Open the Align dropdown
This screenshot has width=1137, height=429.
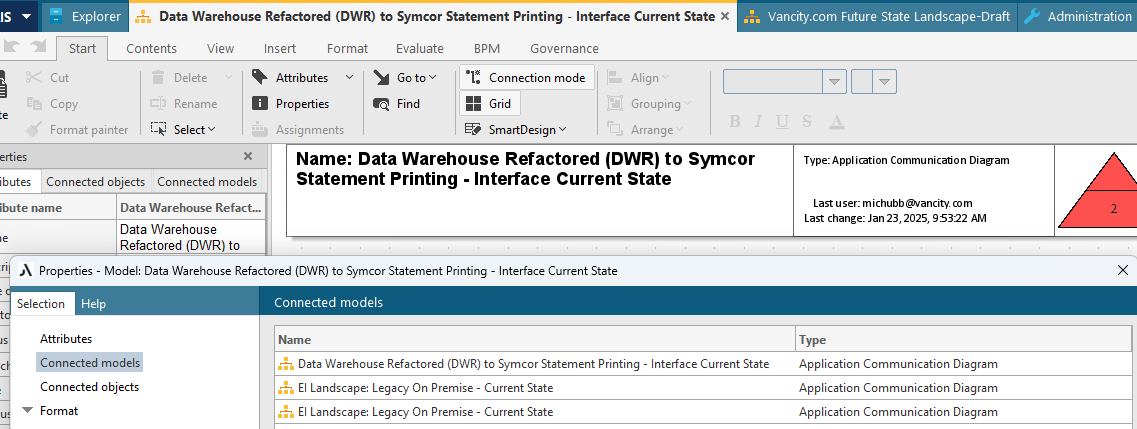tap(639, 78)
